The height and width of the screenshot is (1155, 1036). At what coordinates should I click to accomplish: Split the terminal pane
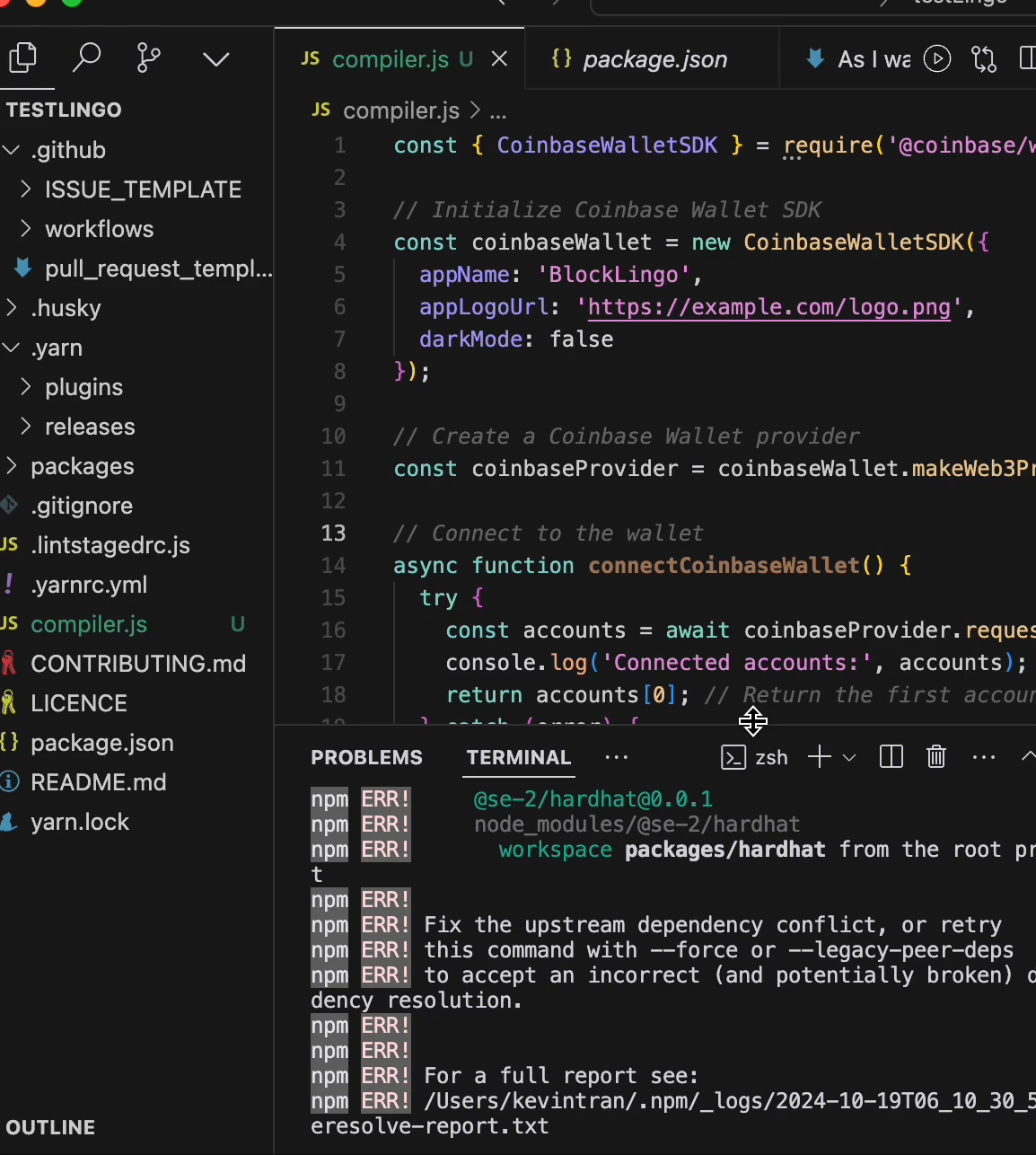pos(891,757)
